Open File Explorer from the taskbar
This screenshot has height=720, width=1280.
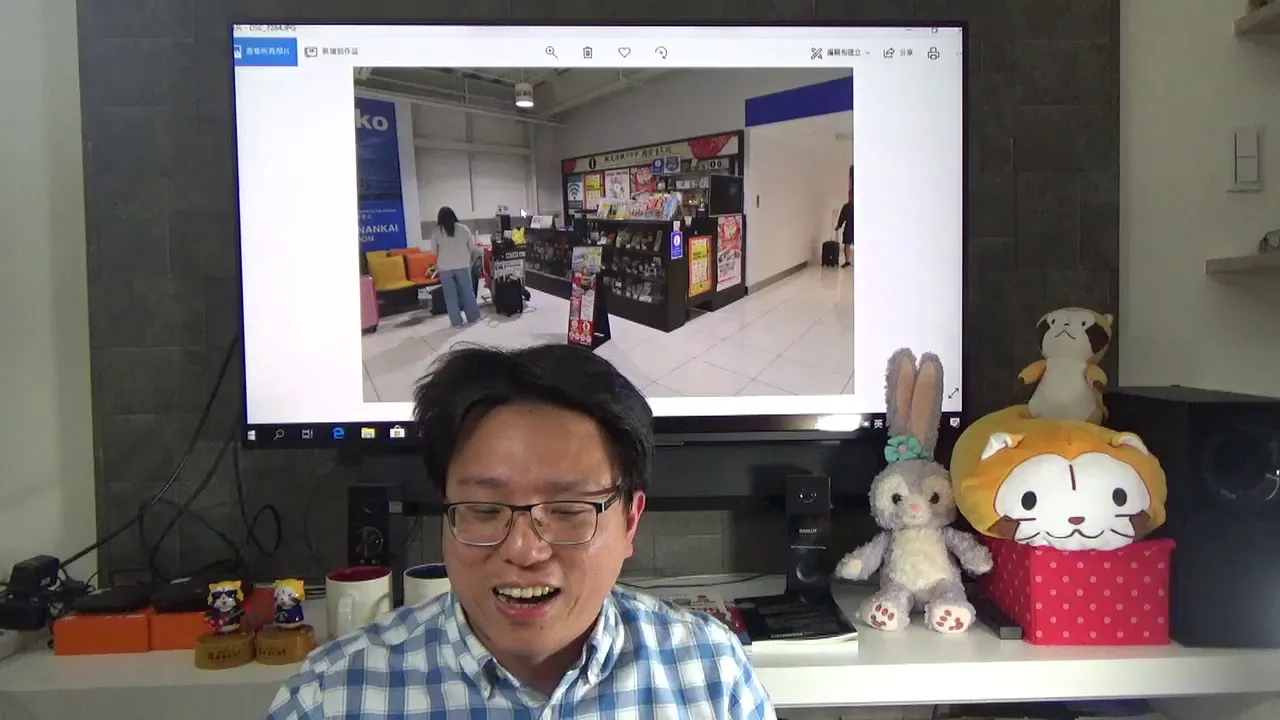coord(368,433)
